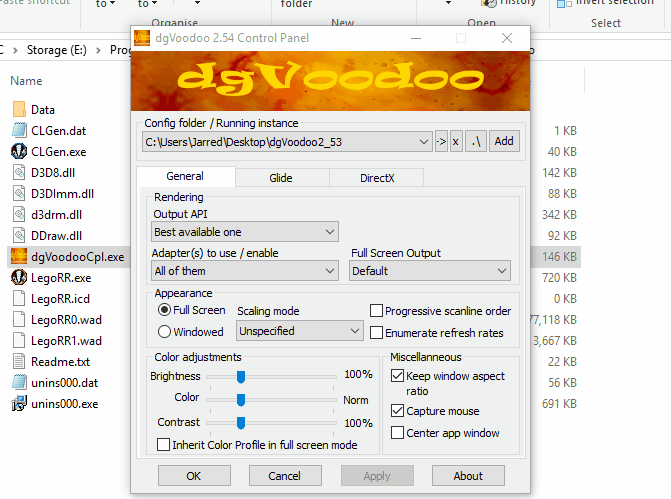This screenshot has width=671, height=499.
Task: Click the LegoRR1.wad file icon
Action: [x=19, y=340]
